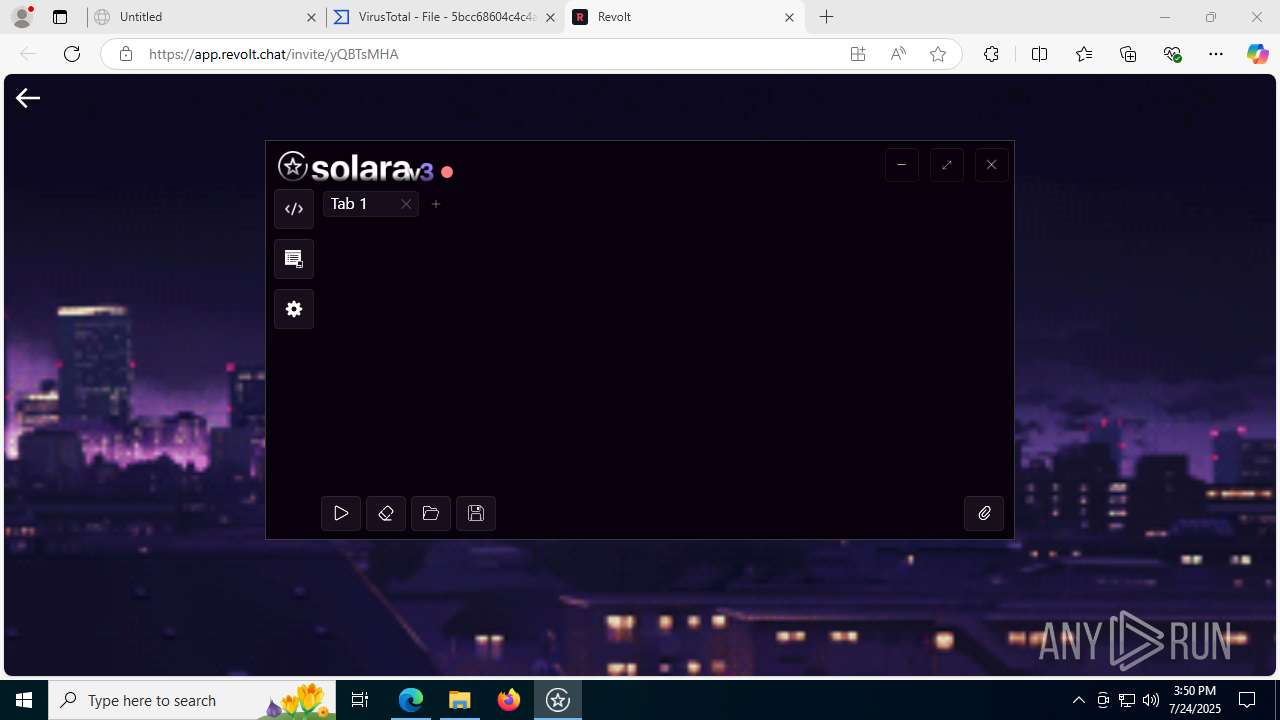Close the VirusTotal browser tab
The width and height of the screenshot is (1280, 720).
point(550,17)
